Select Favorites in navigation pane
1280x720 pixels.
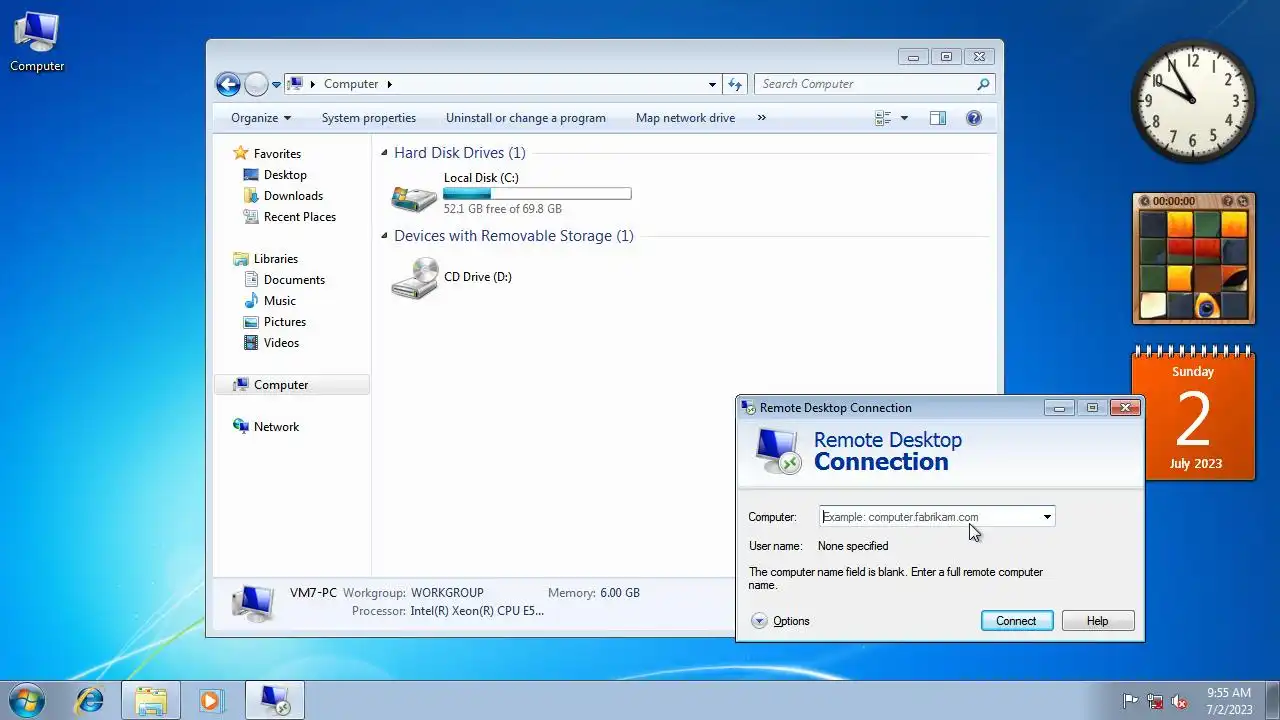[267, 154]
